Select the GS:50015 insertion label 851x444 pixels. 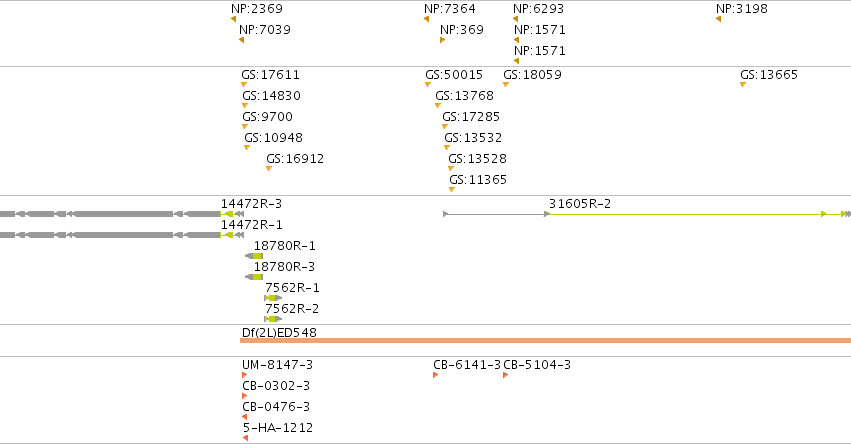(454, 75)
